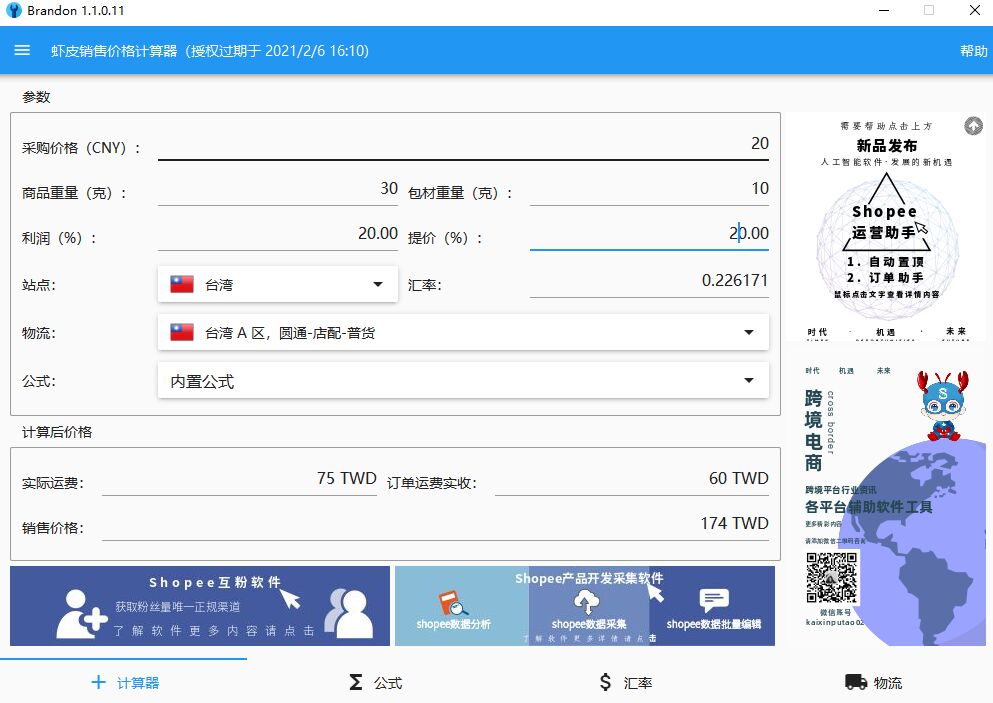This screenshot has height=703, width=993.
Task: Click the shopee数据采集 cloud icon
Action: (x=586, y=601)
